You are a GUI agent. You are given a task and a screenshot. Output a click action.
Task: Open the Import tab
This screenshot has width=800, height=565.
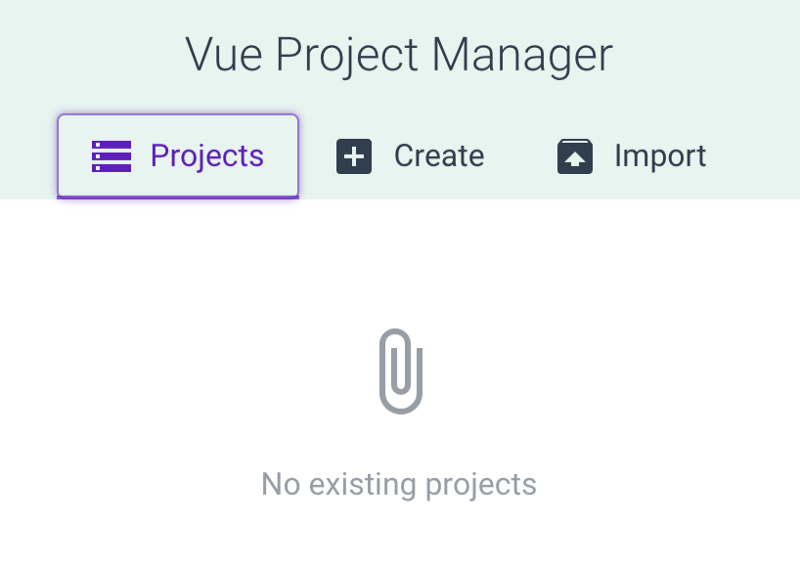pyautogui.click(x=631, y=156)
